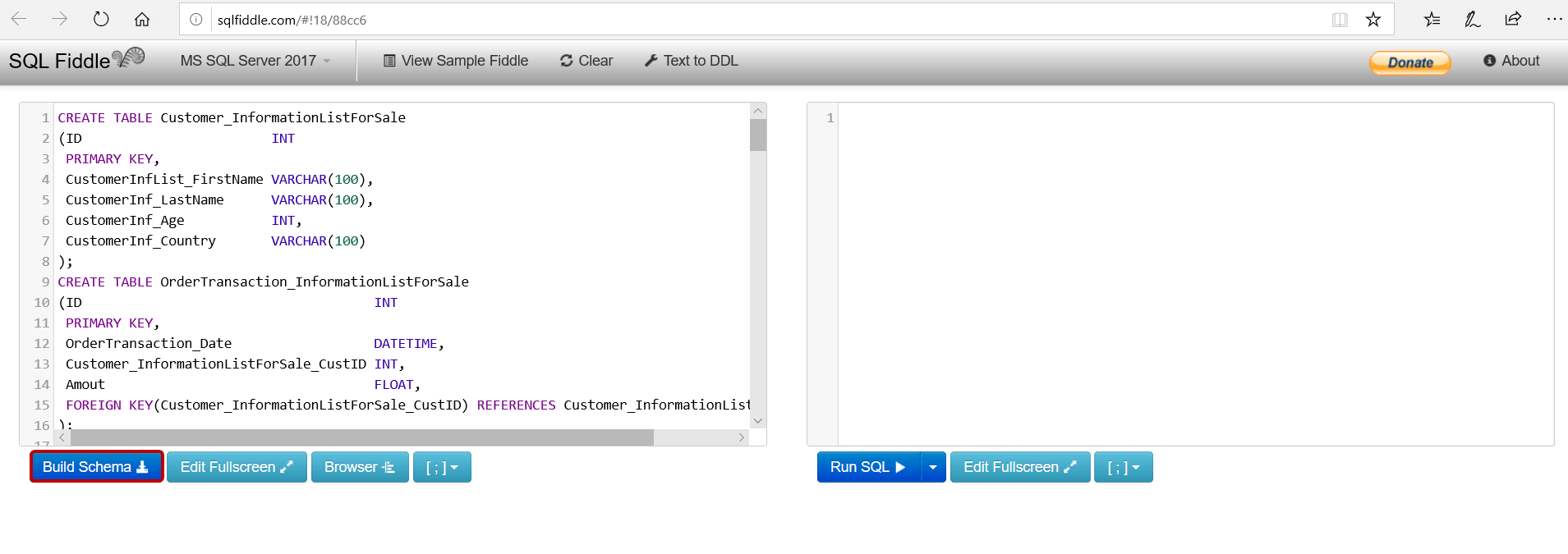
Task: Add notes with the pen icon
Action: (x=1473, y=20)
